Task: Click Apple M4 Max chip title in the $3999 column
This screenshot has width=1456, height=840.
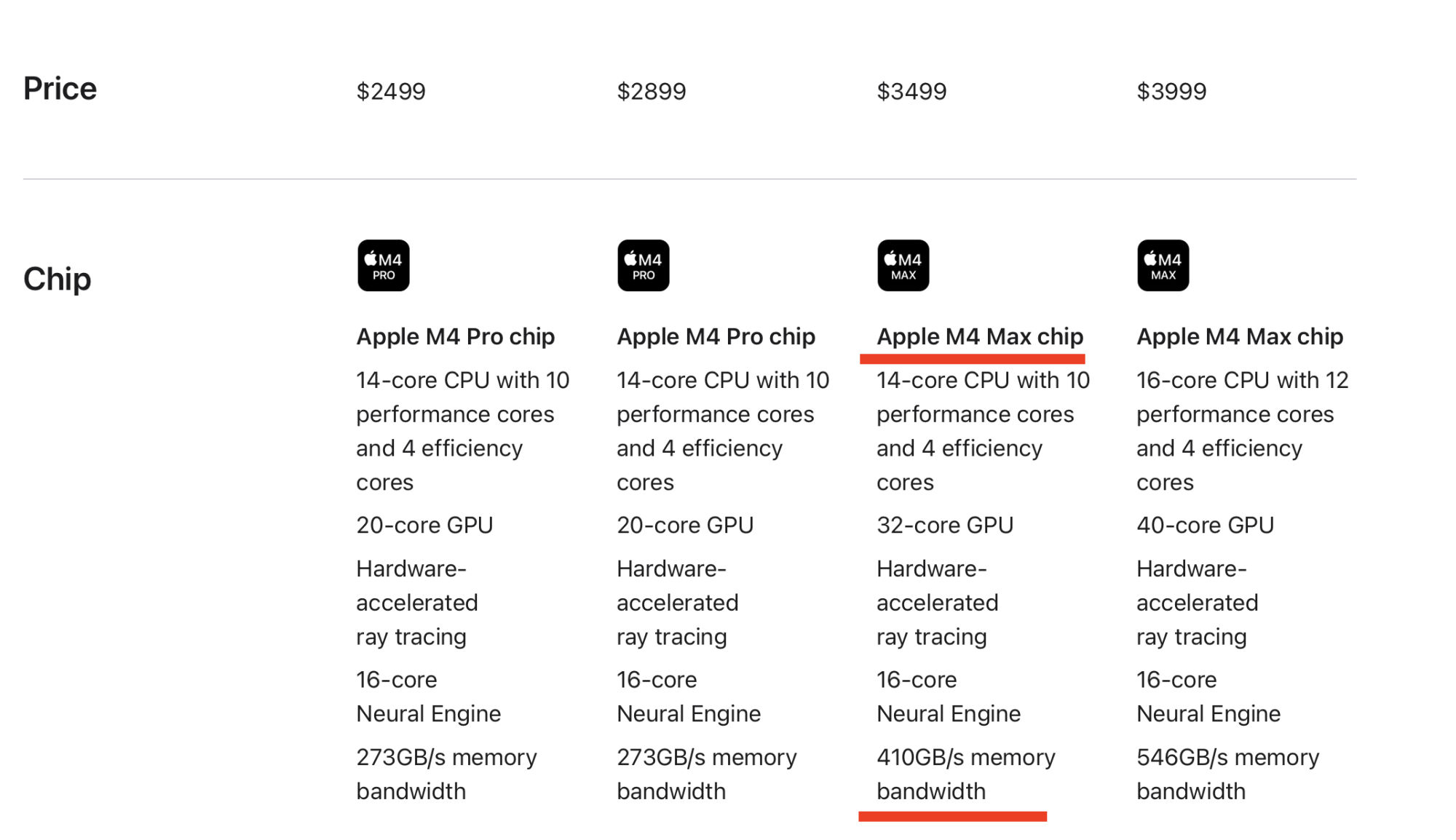Action: coord(1240,337)
